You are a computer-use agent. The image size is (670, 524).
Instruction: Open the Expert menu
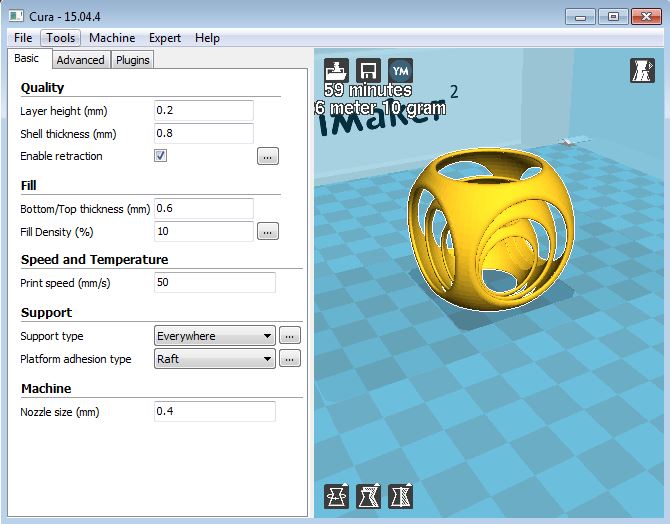[165, 38]
